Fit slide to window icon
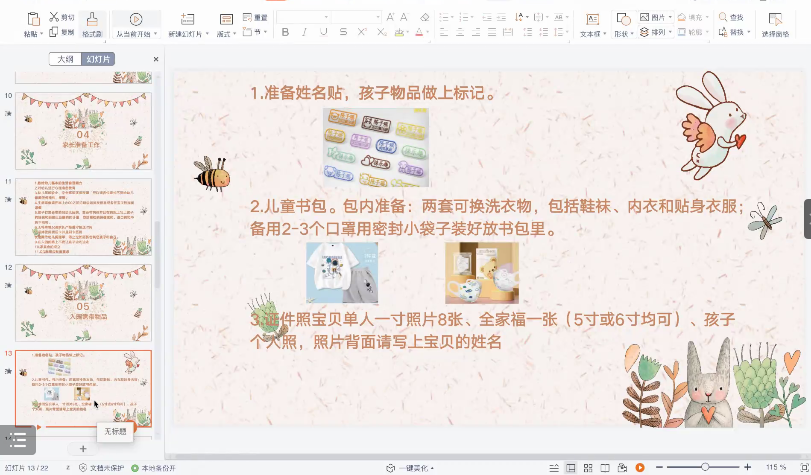This screenshot has height=475, width=811. (x=804, y=467)
